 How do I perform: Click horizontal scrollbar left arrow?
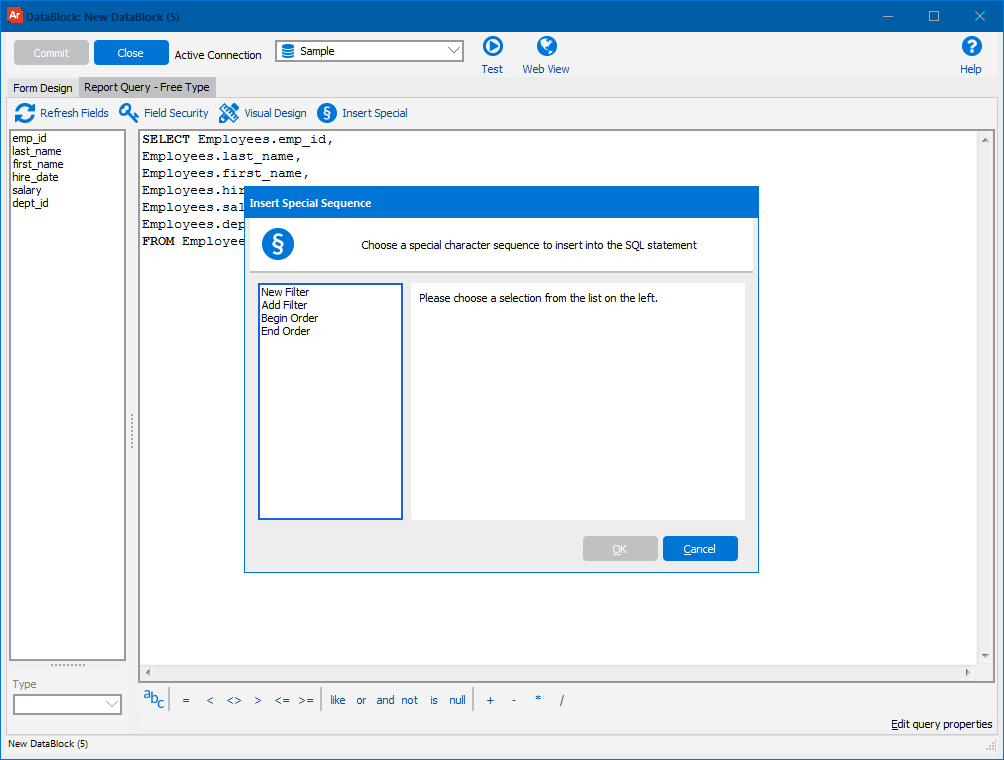click(148, 672)
